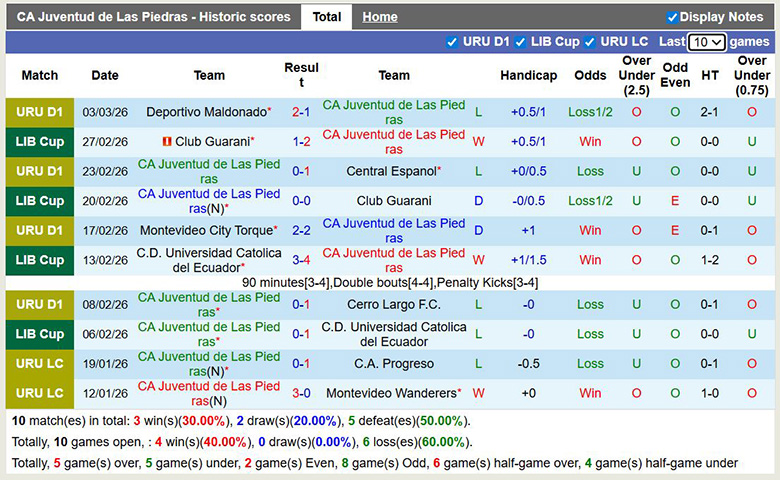Open the 3-4 result on 13/02/26

(301, 260)
